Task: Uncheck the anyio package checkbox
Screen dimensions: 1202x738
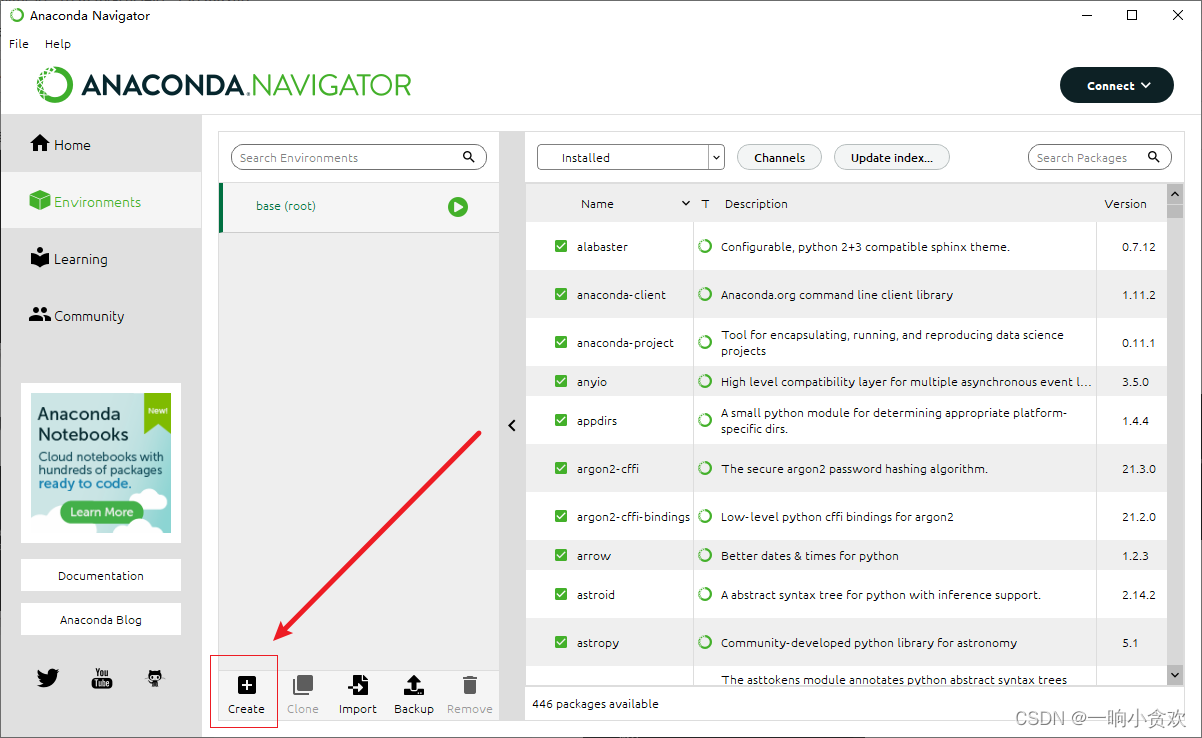Action: pyautogui.click(x=561, y=381)
